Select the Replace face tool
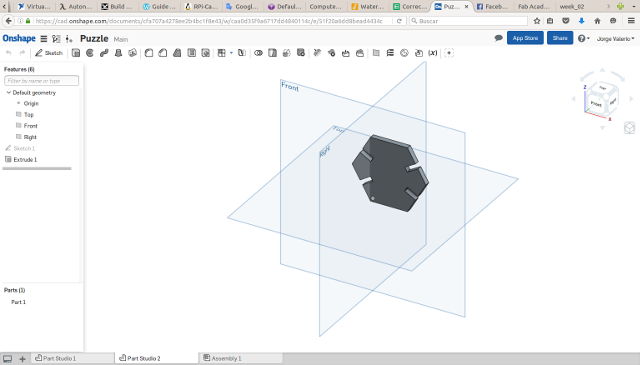Viewport: 640px width, 365px height. pos(360,53)
